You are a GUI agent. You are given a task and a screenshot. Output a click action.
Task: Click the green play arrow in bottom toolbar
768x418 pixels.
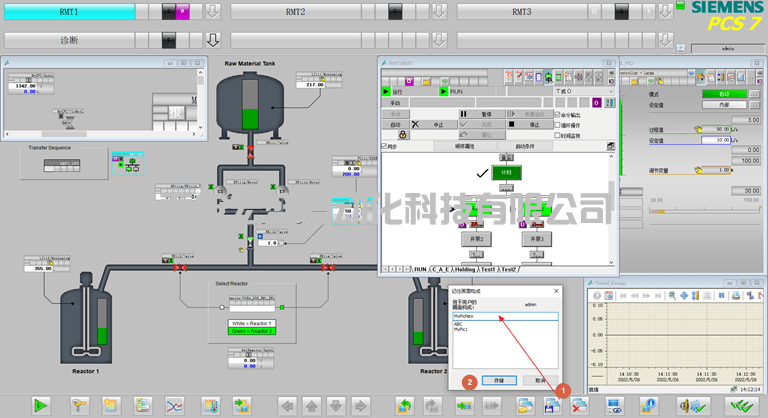click(41, 405)
